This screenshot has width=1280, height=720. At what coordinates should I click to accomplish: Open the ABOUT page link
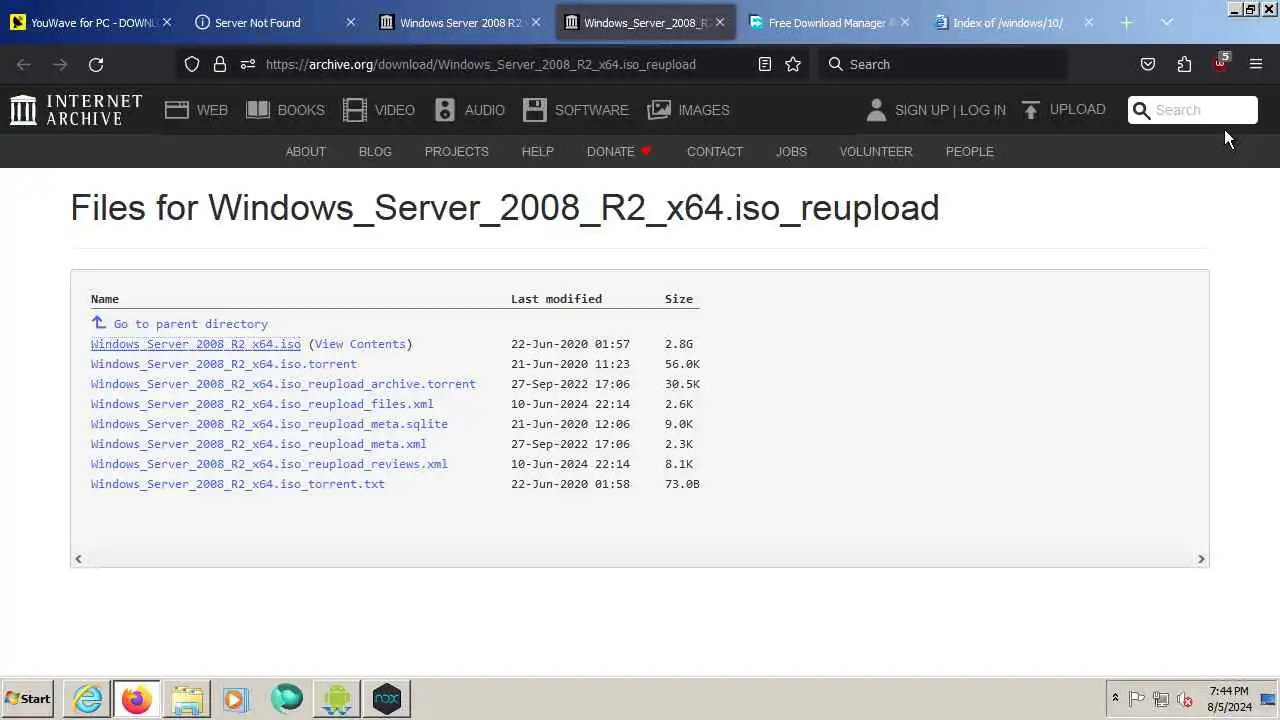coord(306,152)
